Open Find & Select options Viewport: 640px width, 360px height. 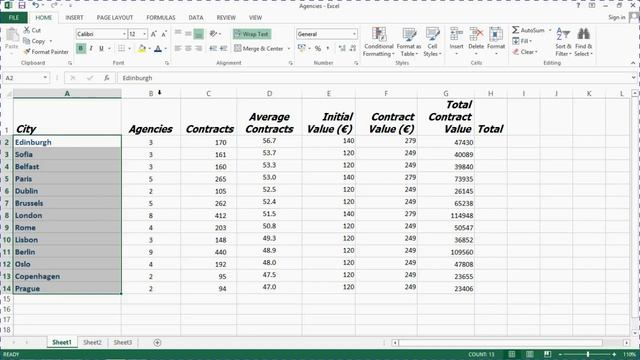(x=584, y=42)
